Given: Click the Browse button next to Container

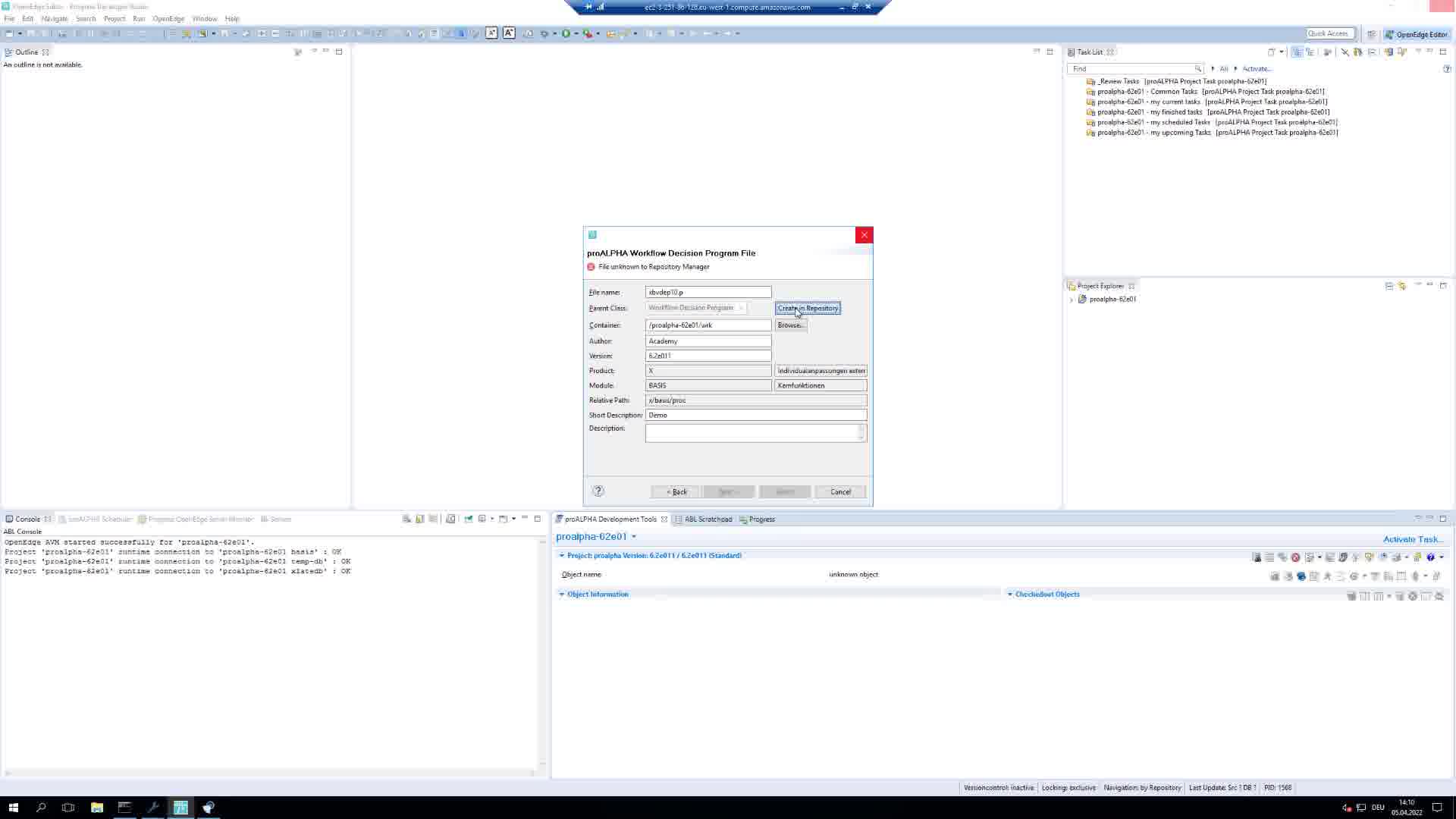Looking at the screenshot, I should coord(791,325).
